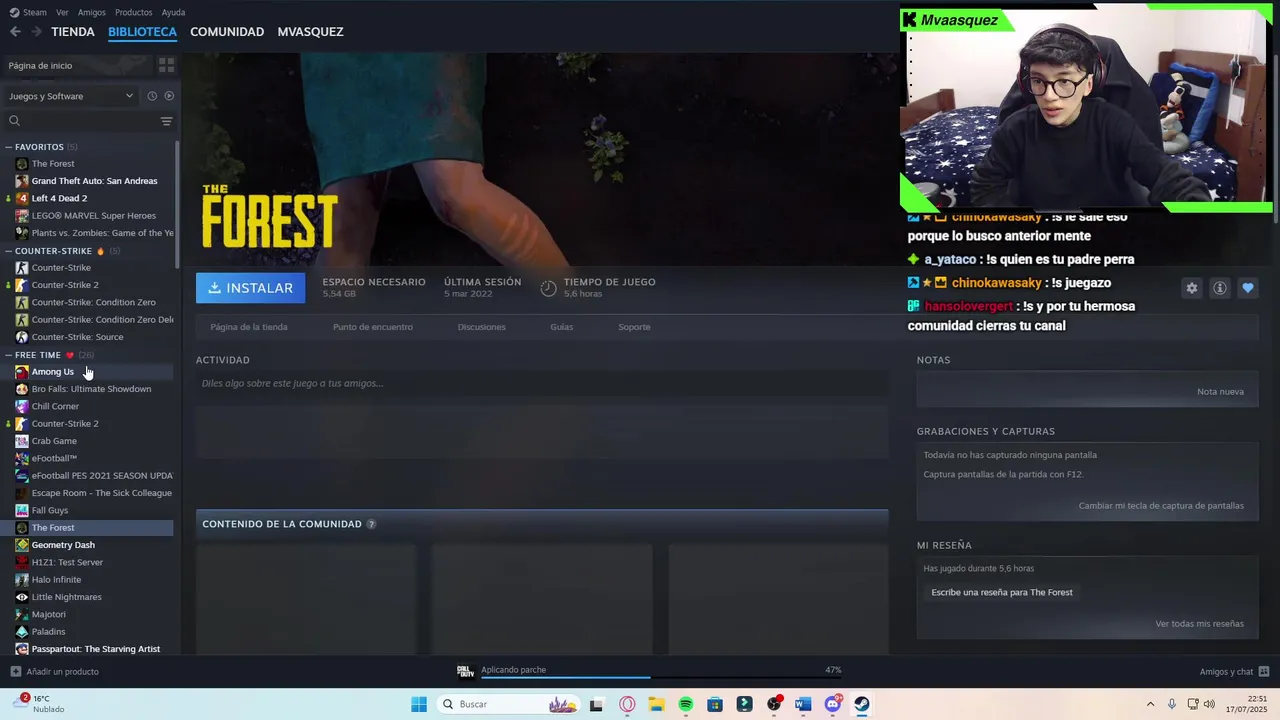The image size is (1280, 720).
Task: Click Cambiar mi tecla de captura de pantallas
Action: [1161, 506]
